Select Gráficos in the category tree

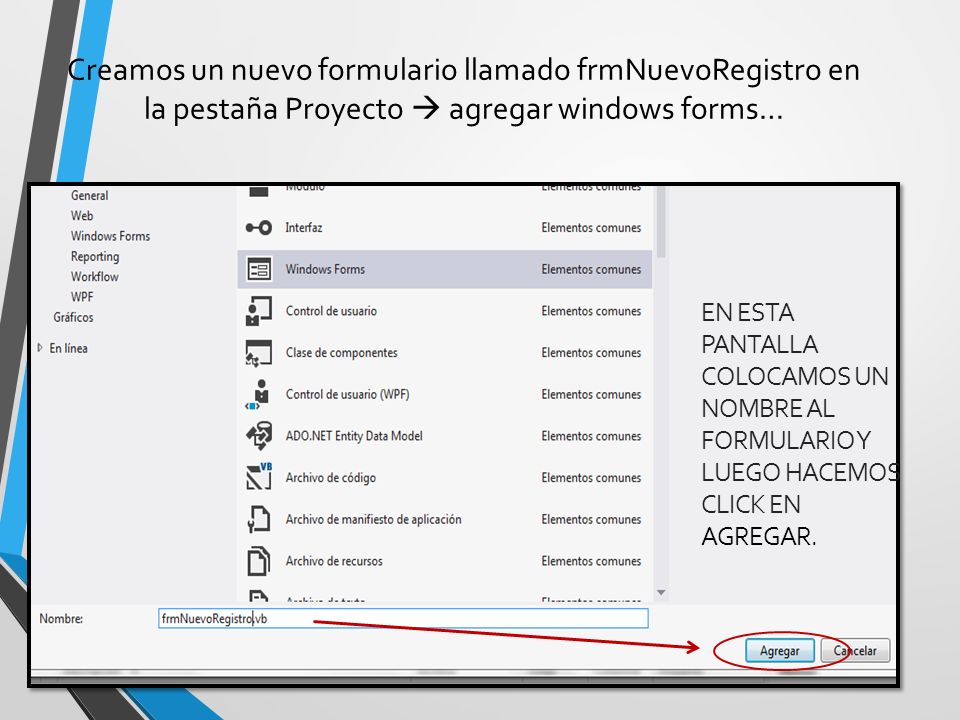[73, 317]
